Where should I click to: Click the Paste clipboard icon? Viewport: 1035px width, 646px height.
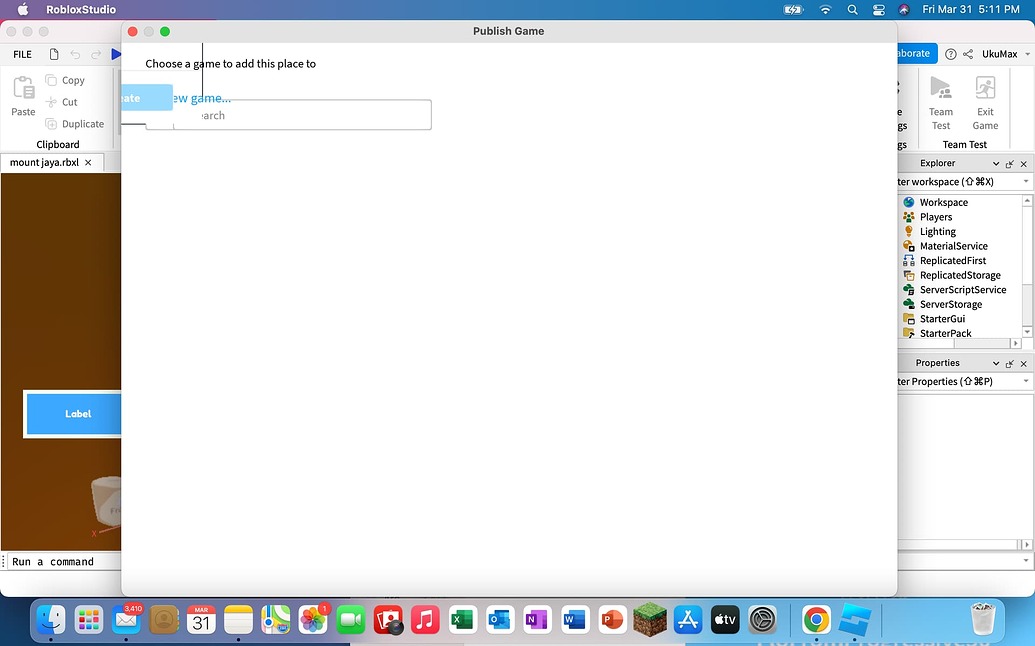(24, 89)
